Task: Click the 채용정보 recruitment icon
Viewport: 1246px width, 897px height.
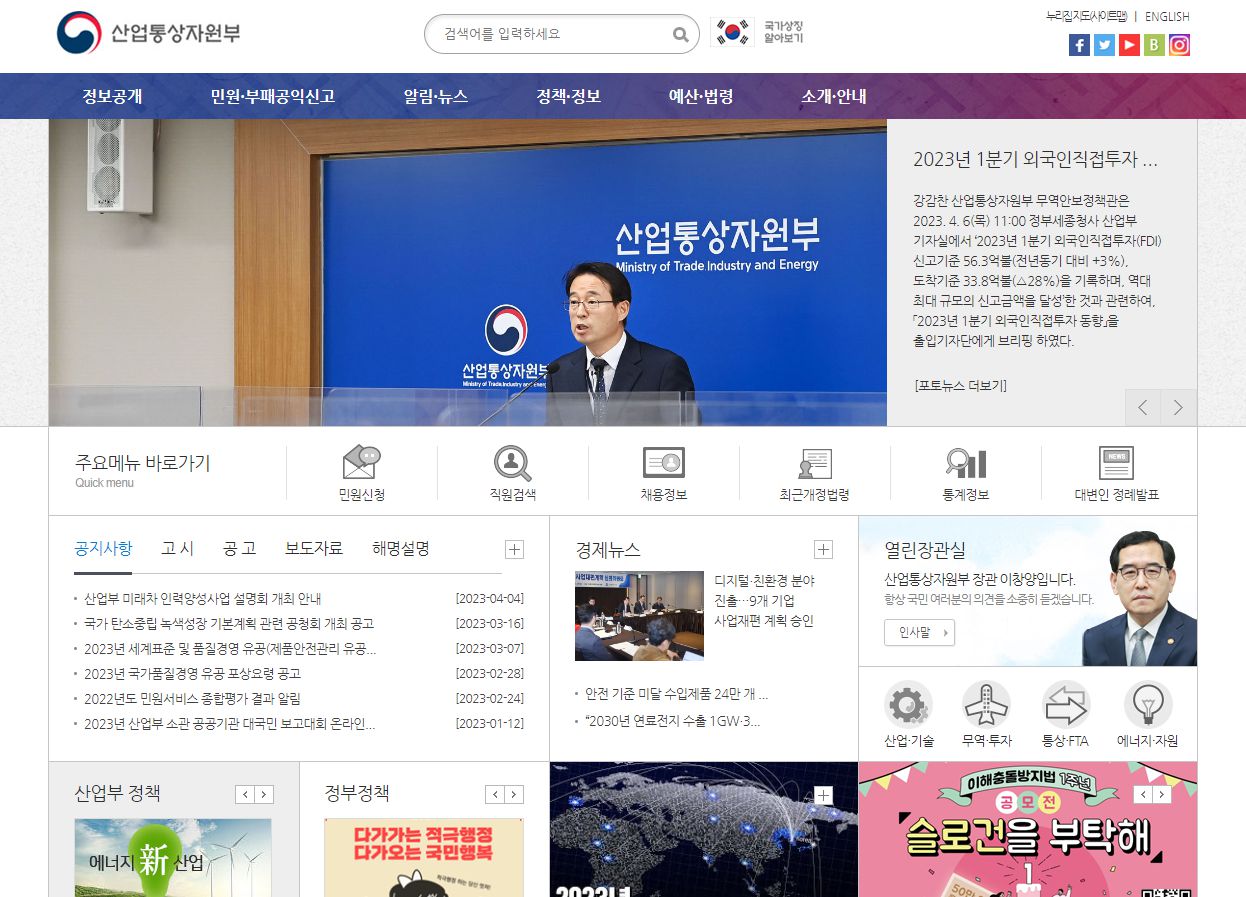Action: [663, 462]
